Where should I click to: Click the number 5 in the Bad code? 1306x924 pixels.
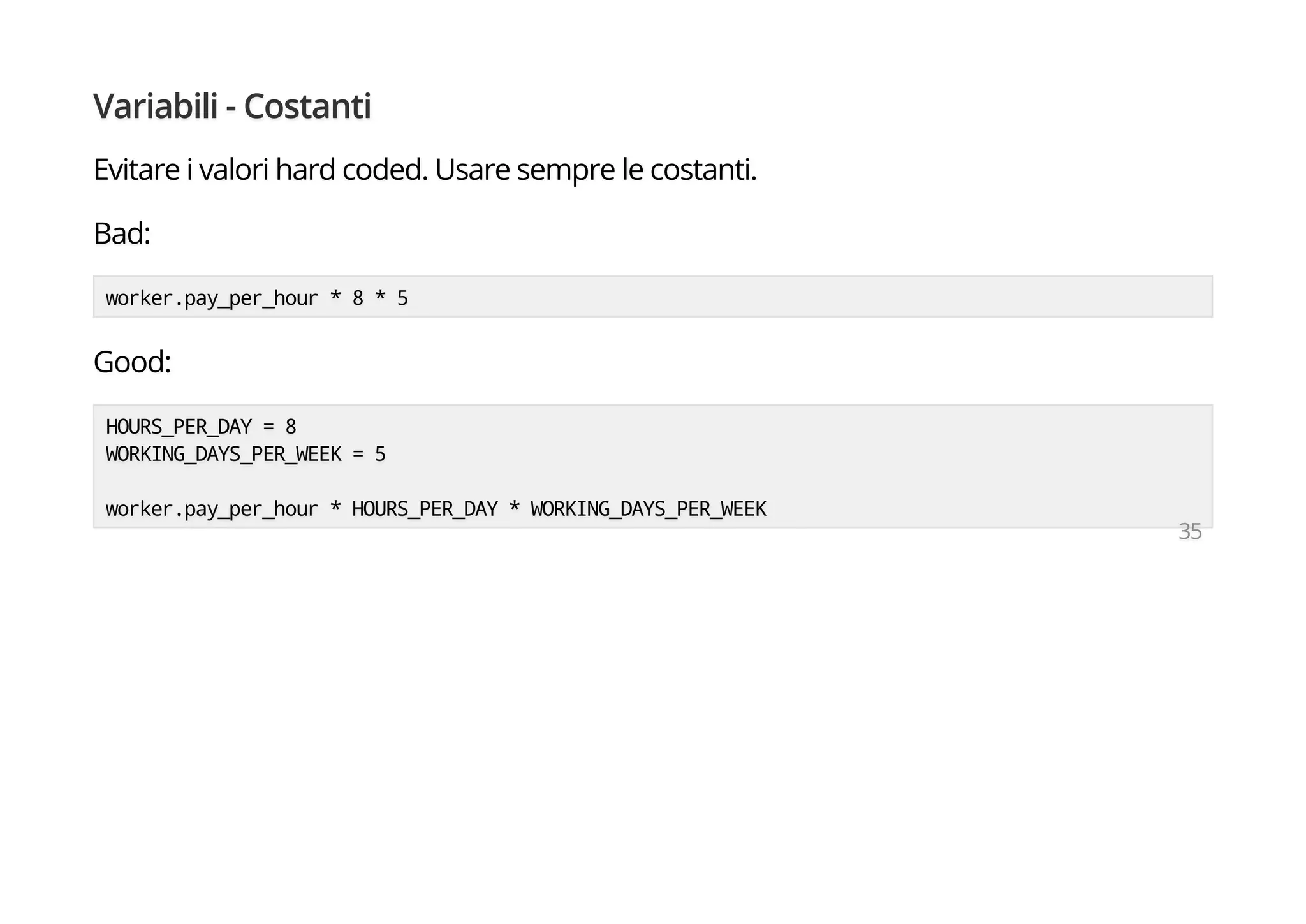point(402,298)
